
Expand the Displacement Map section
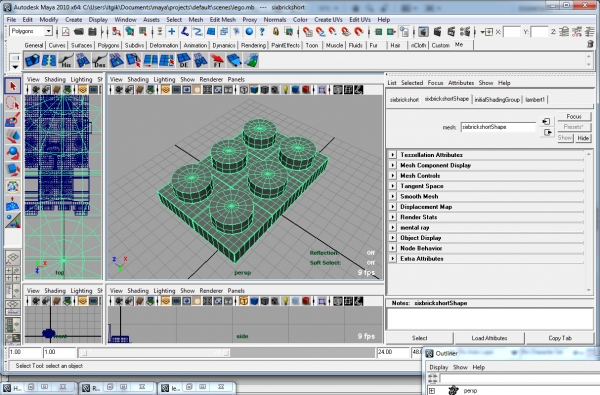tap(393, 206)
